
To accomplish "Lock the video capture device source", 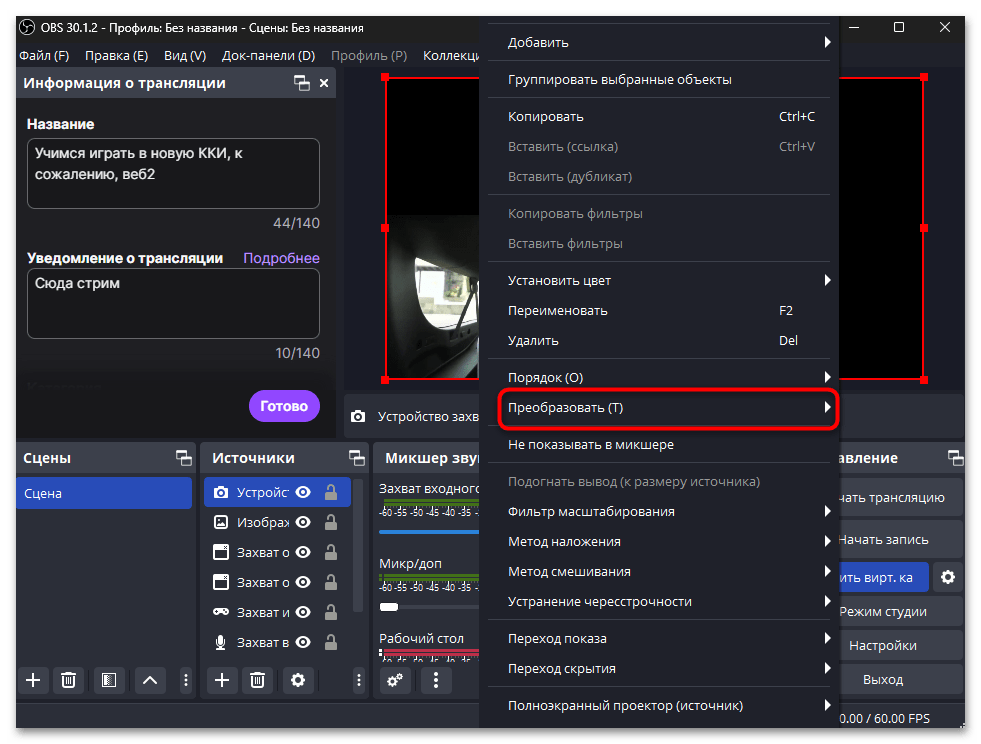I will [x=331, y=492].
